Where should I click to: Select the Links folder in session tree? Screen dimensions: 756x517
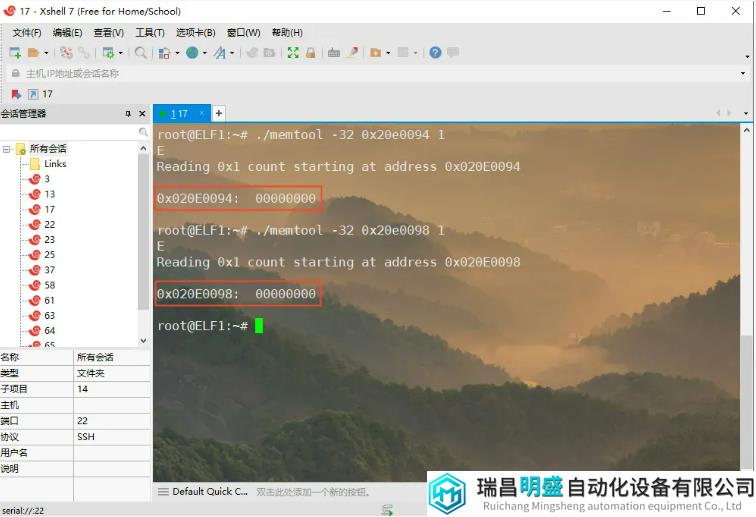(49, 164)
